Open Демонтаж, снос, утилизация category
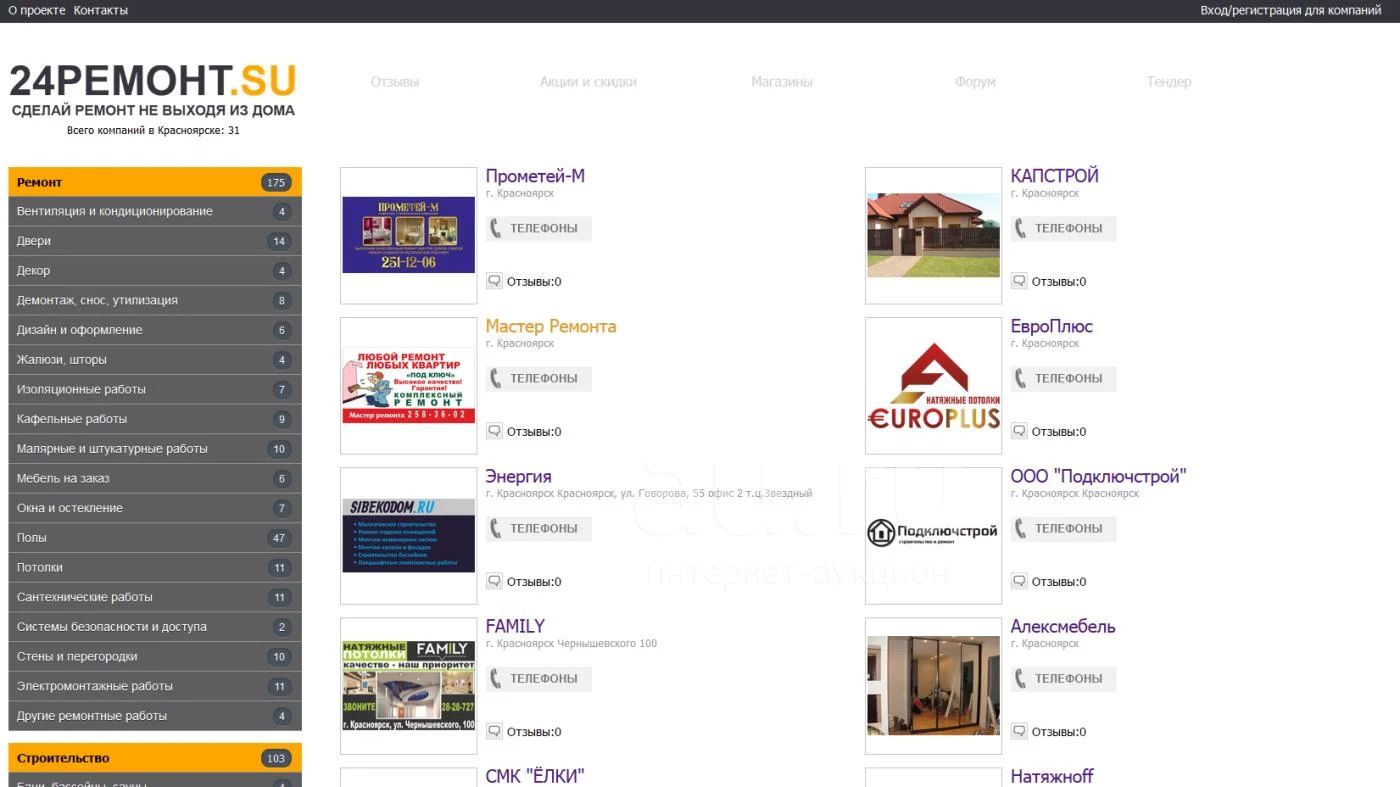1400x787 pixels. point(155,300)
